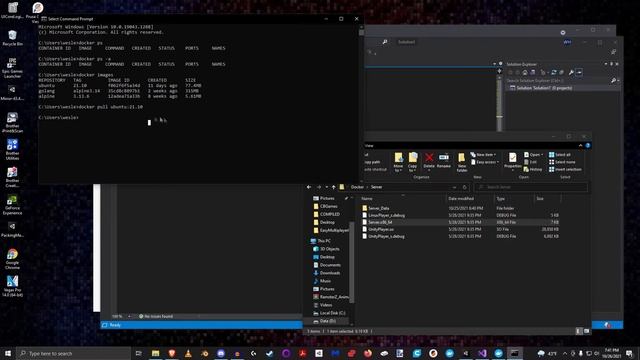The width and height of the screenshot is (640, 360).
Task: Sort files by Type column
Action: click(x=500, y=199)
